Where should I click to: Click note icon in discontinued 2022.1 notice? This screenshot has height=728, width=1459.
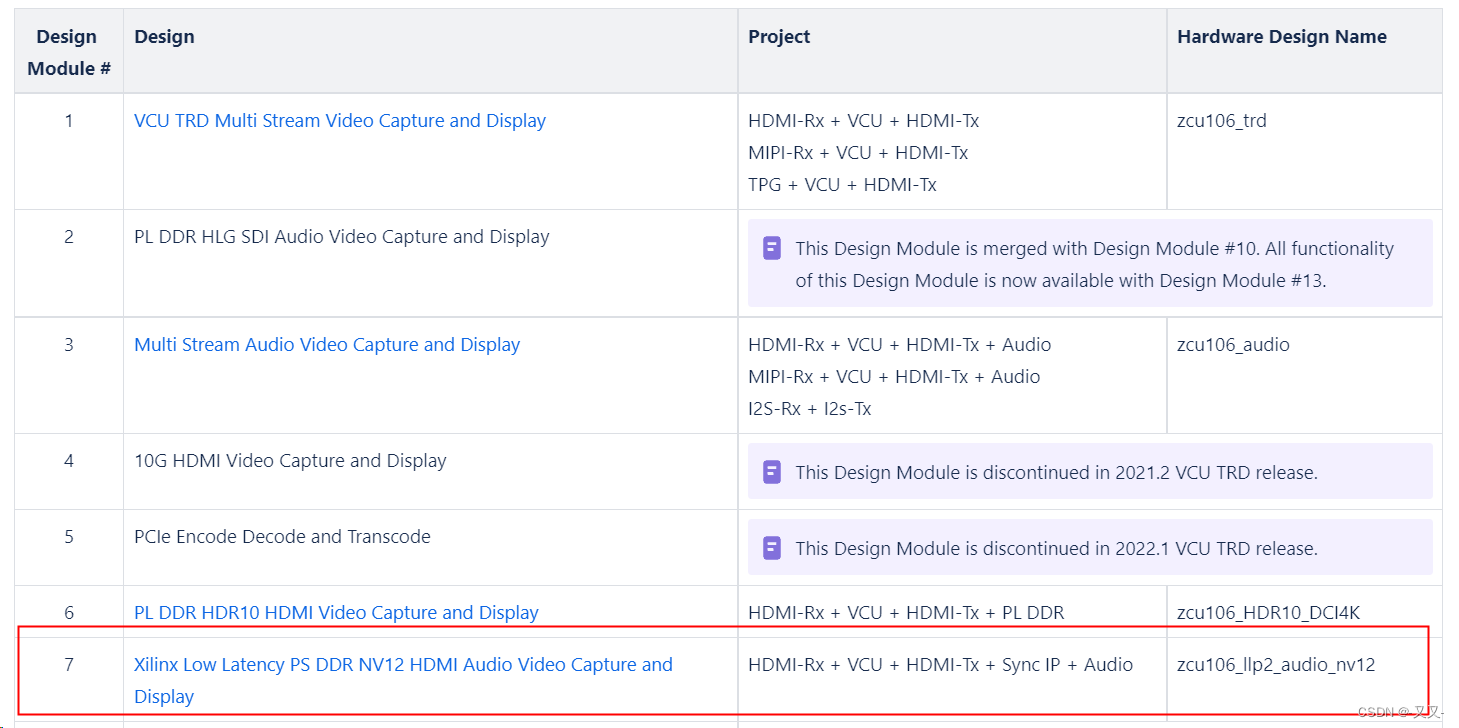coord(771,548)
